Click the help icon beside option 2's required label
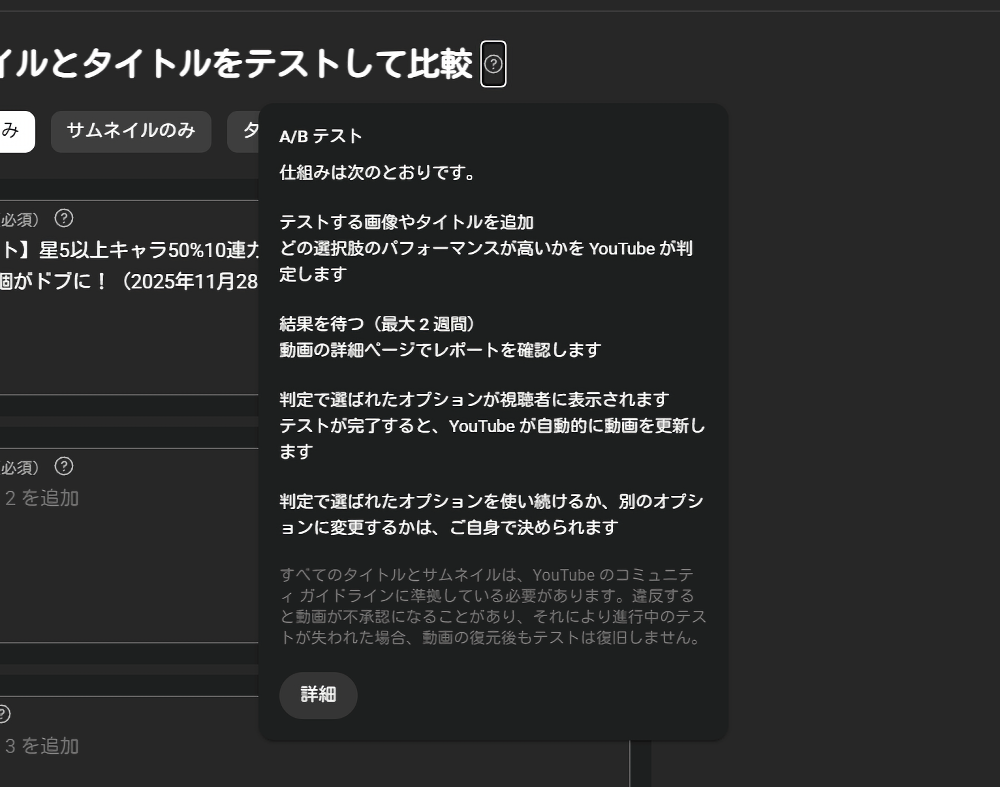 (64, 466)
